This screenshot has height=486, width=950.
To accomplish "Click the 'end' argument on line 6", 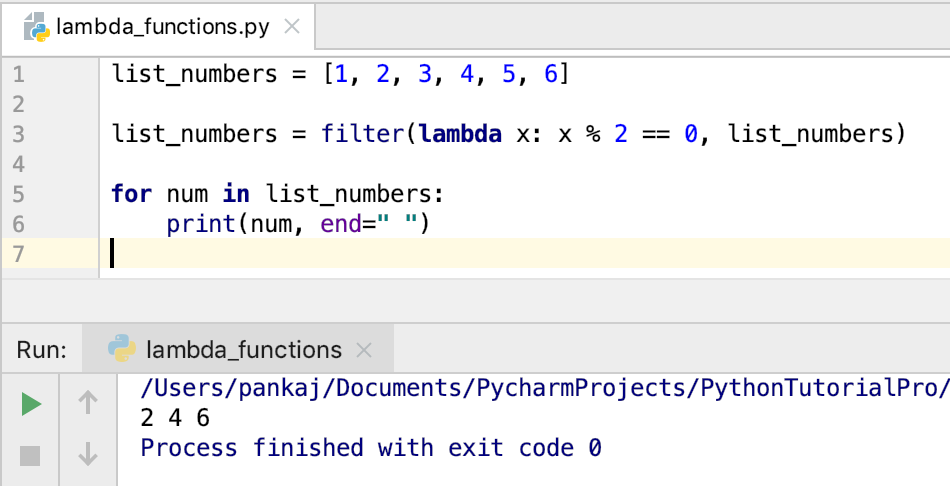I will (x=340, y=224).
